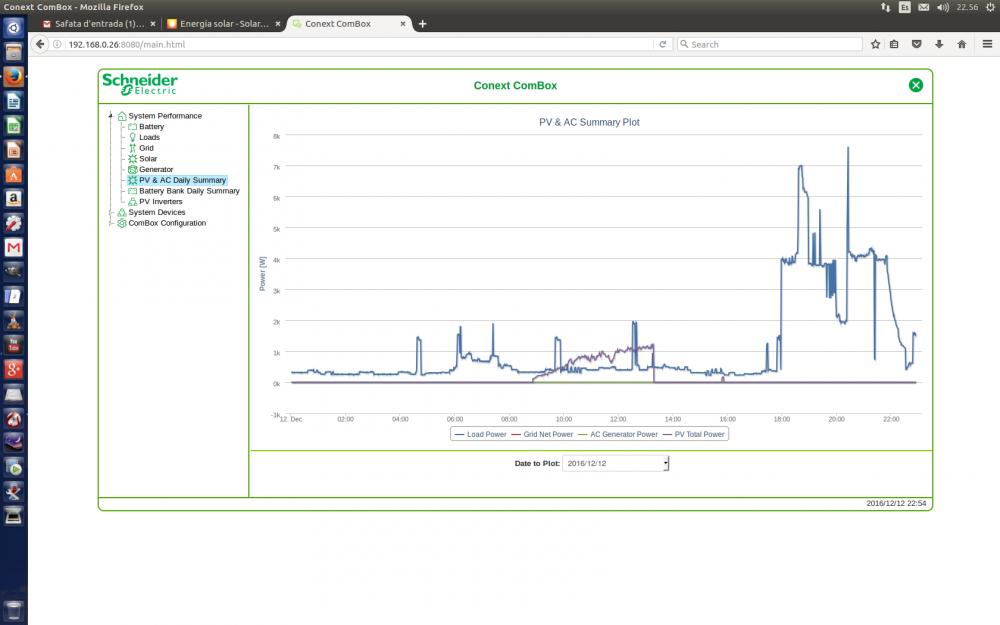Open Battery performance page
Viewport: 1000px width, 625px height.
(151, 126)
